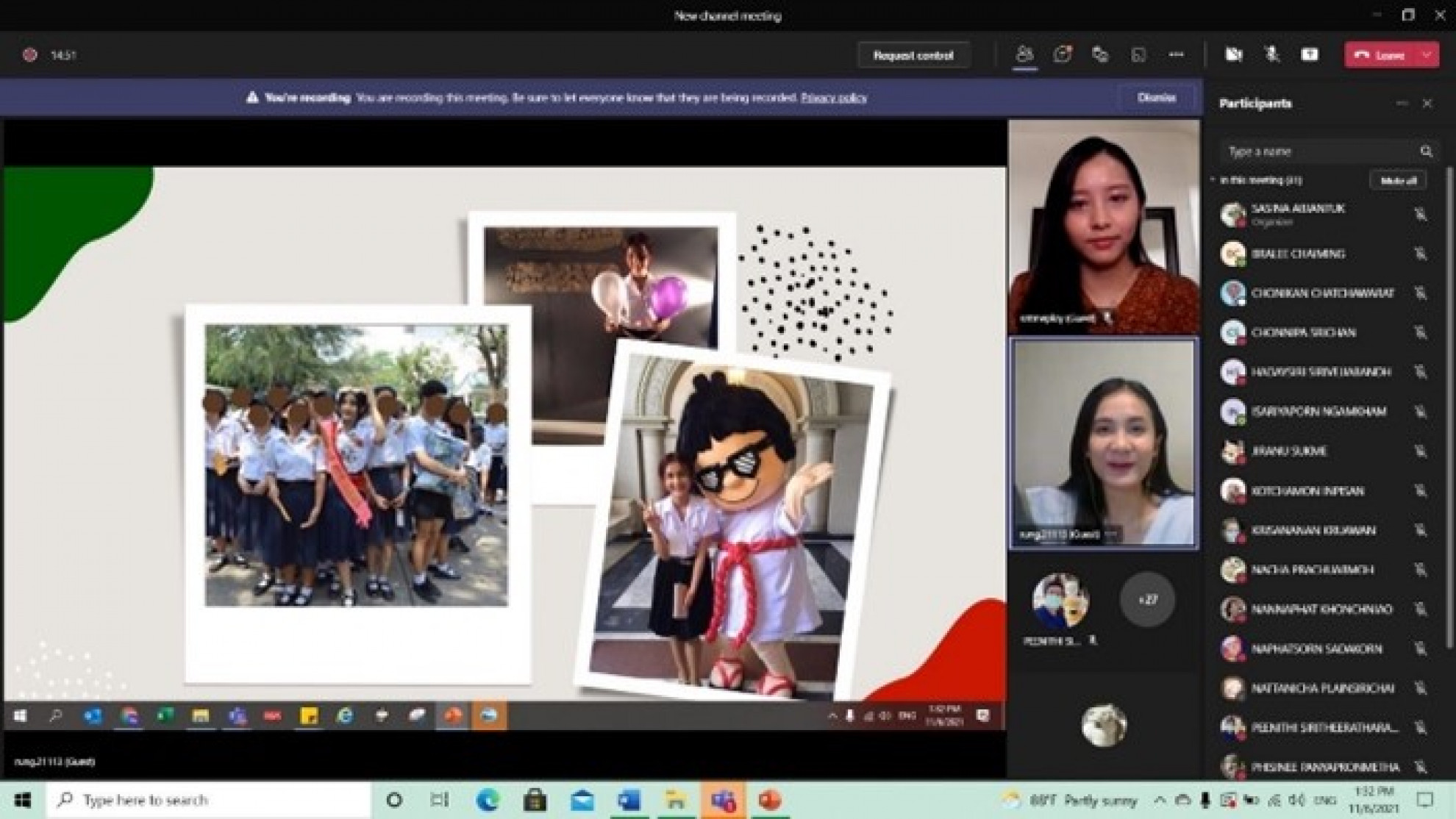Open Microsoft Edge from the taskbar
The image size is (1456, 819).
coord(488,800)
